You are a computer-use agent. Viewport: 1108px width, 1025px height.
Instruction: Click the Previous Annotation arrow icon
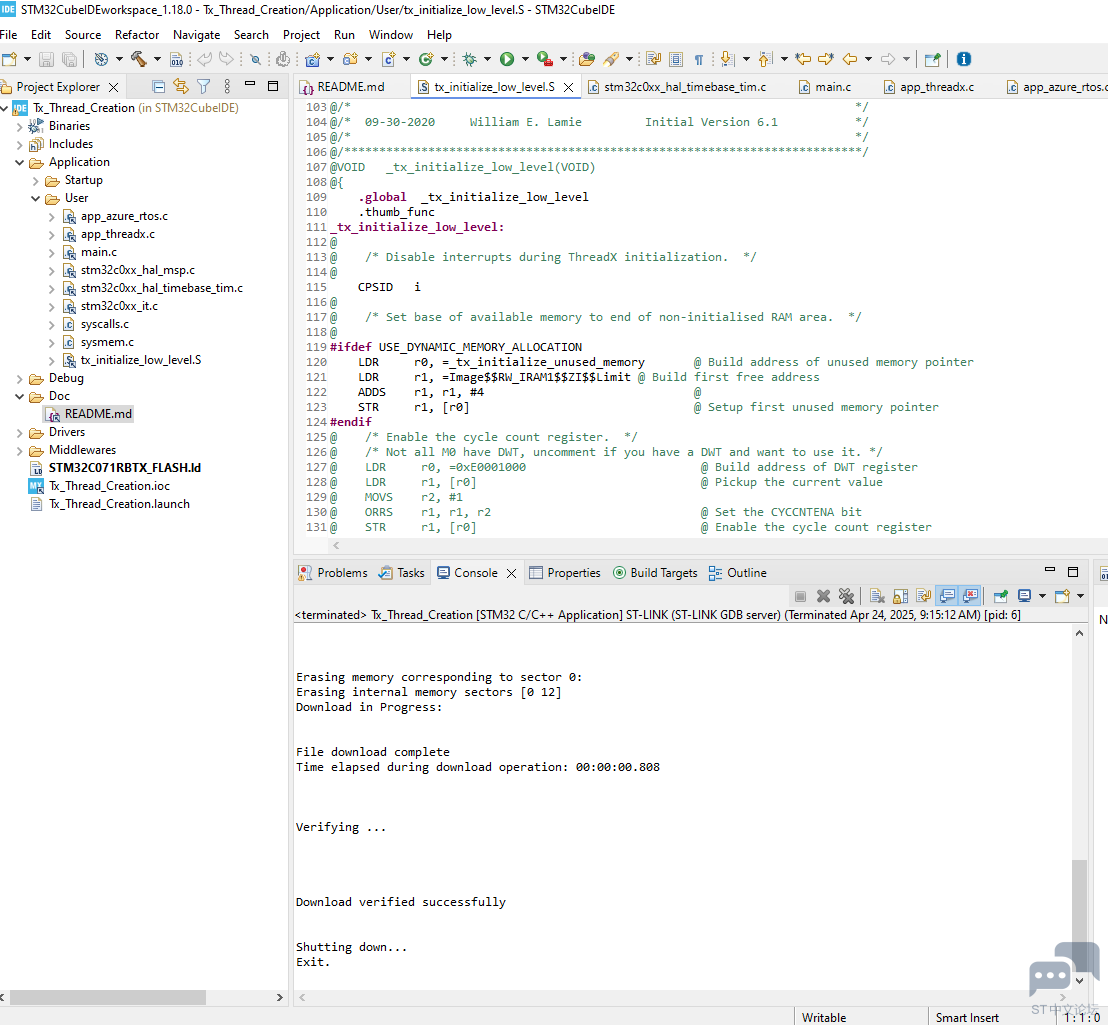[x=765, y=59]
